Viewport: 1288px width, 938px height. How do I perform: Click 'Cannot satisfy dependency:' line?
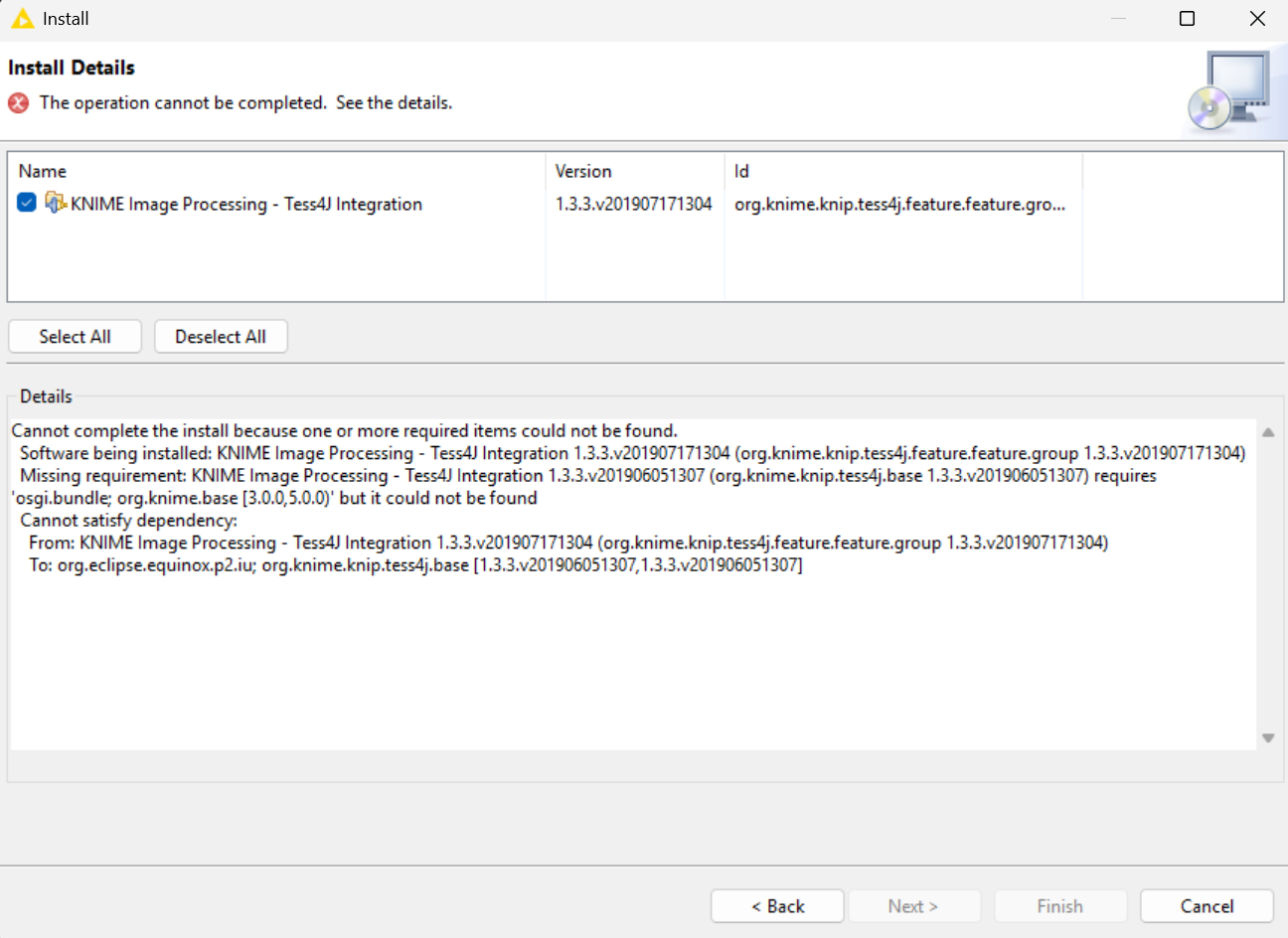click(128, 520)
